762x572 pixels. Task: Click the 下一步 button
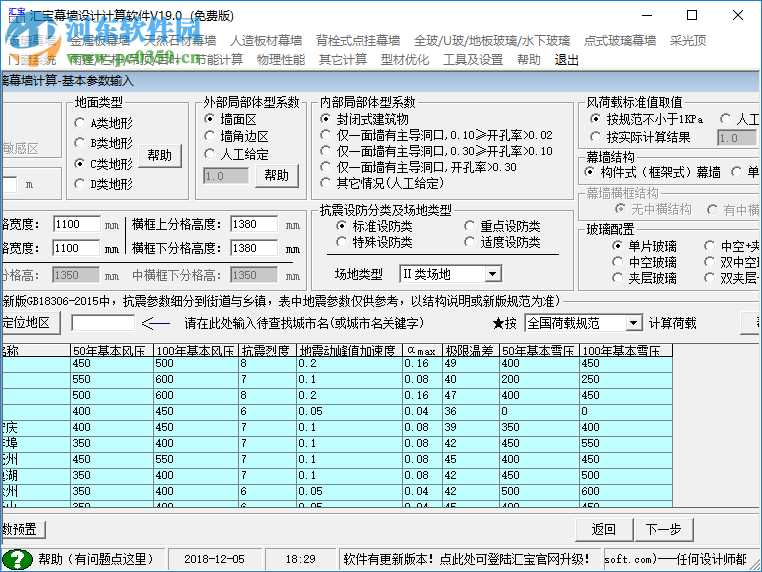[x=663, y=529]
